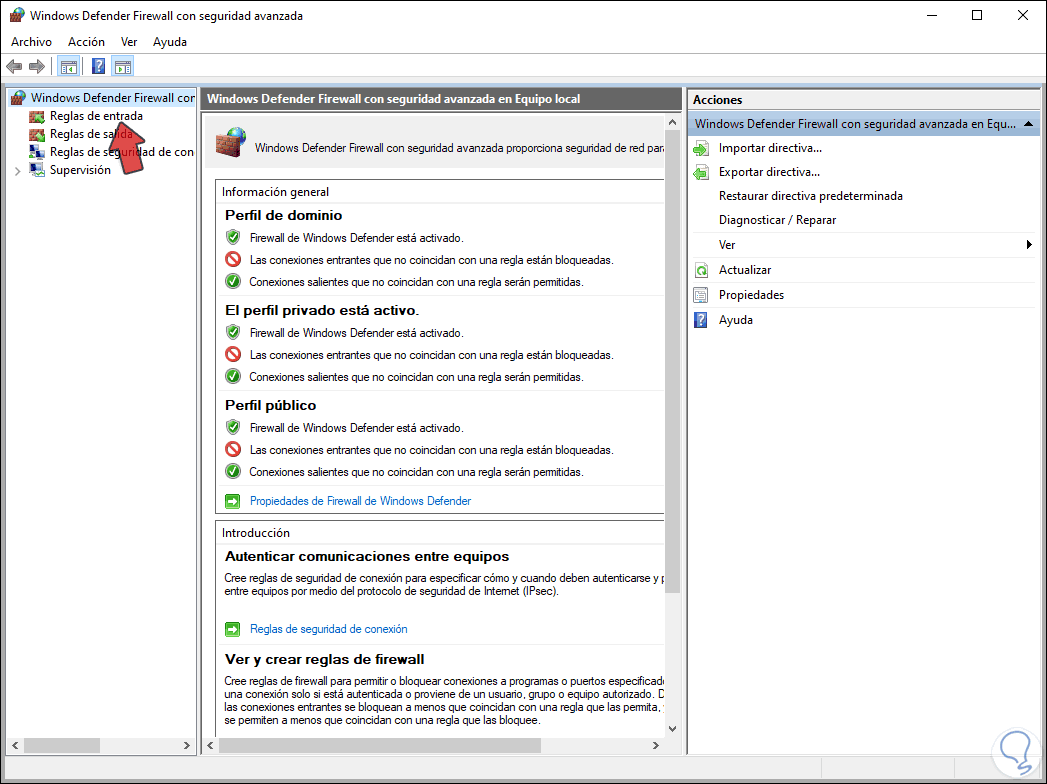Click the 'Perfil de dominio' heading
This screenshot has height=784, width=1047.
pos(283,216)
